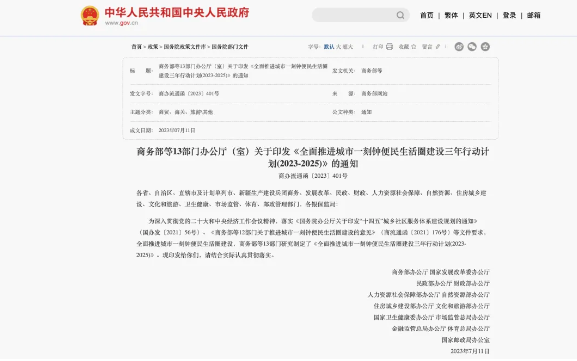Click closing date 2023年7月11日 at bottom

(470, 351)
